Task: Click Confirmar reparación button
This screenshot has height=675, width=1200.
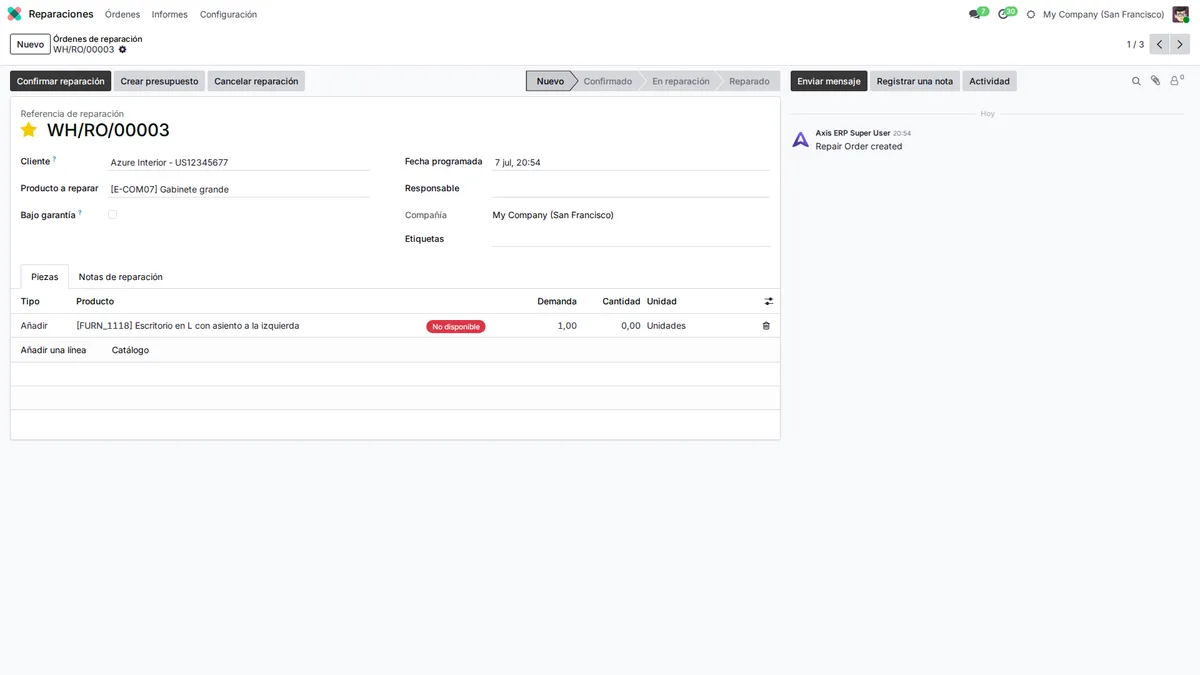Action: [60, 81]
